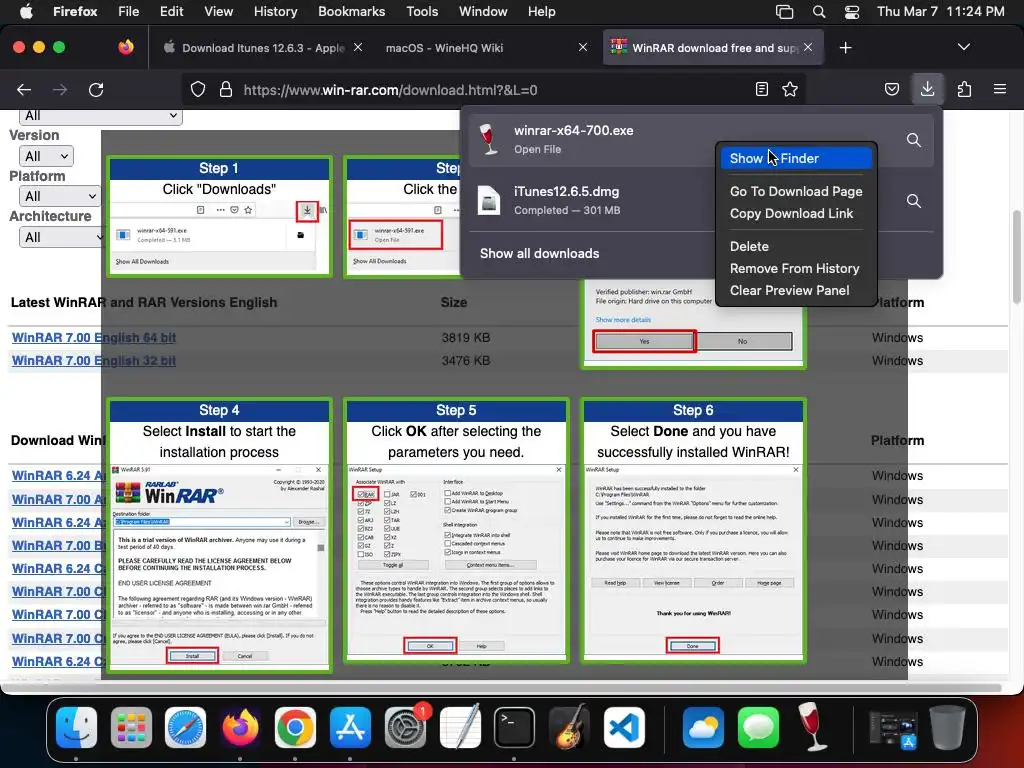Viewport: 1024px width, 768px height.
Task: Click the page horizontal scrollbar
Action: [503, 688]
